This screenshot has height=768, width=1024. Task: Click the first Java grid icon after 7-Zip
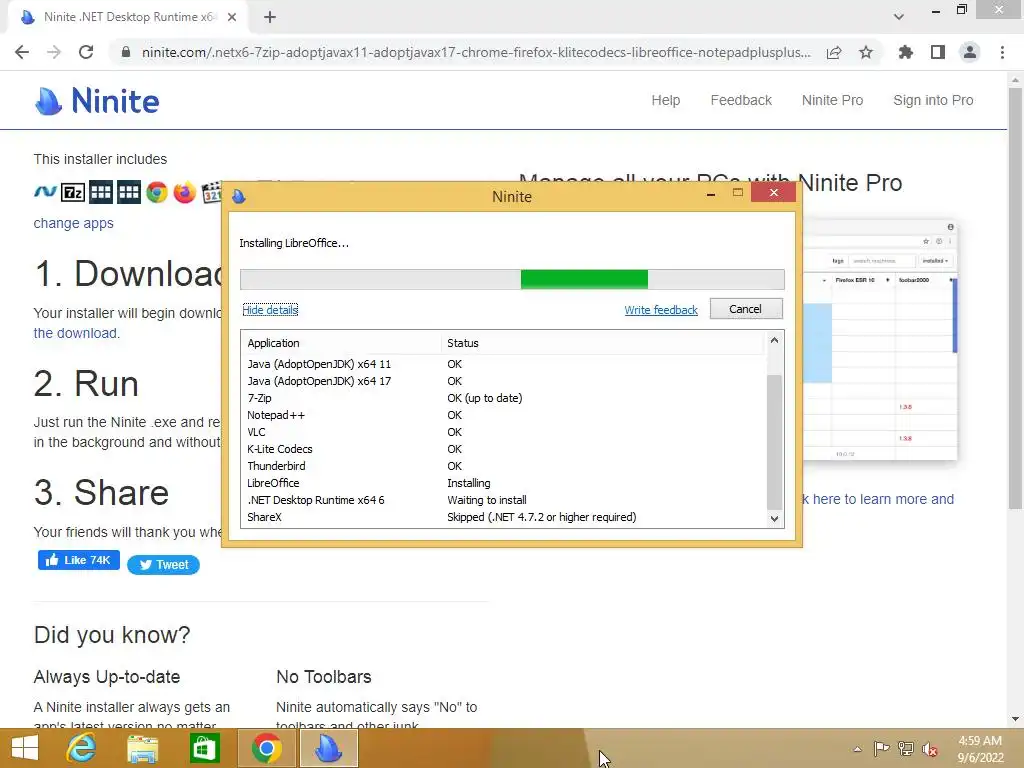pyautogui.click(x=101, y=193)
